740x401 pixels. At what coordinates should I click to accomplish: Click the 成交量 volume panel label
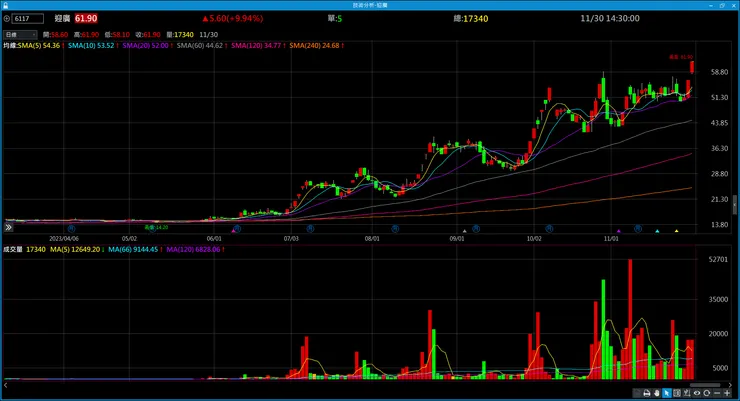click(x=13, y=250)
